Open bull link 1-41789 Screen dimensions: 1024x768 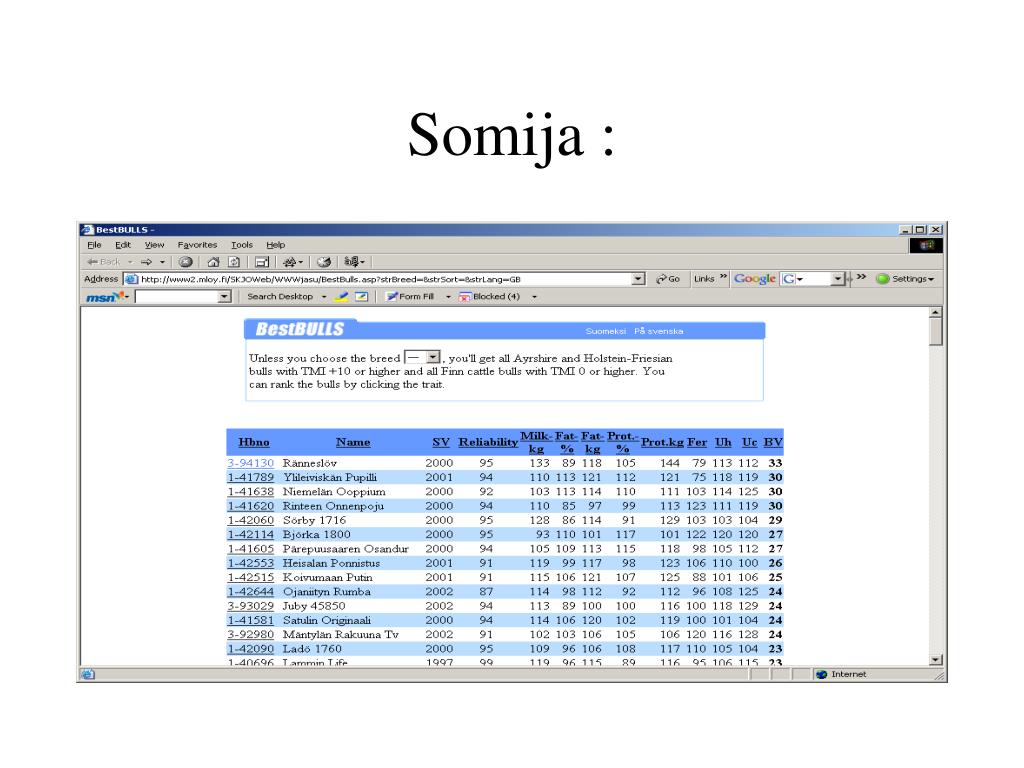pyautogui.click(x=251, y=477)
